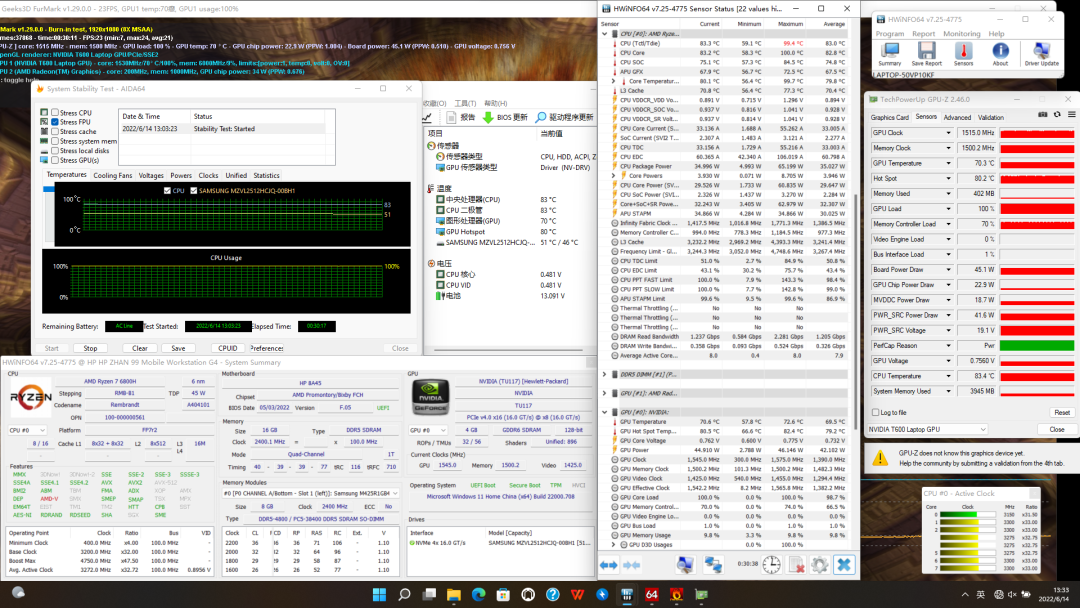Uncheck the Stress FPU option
The image size is (1080, 608).
pos(54,122)
